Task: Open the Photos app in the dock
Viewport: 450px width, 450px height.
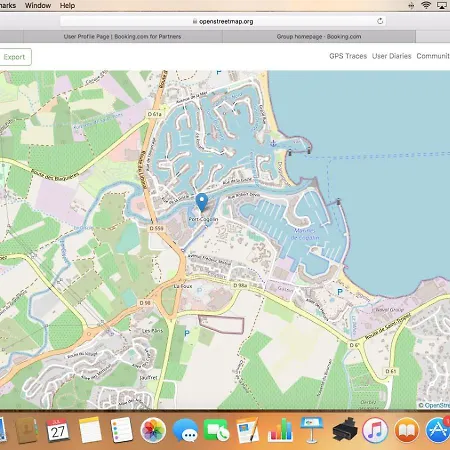Action: coord(153,430)
